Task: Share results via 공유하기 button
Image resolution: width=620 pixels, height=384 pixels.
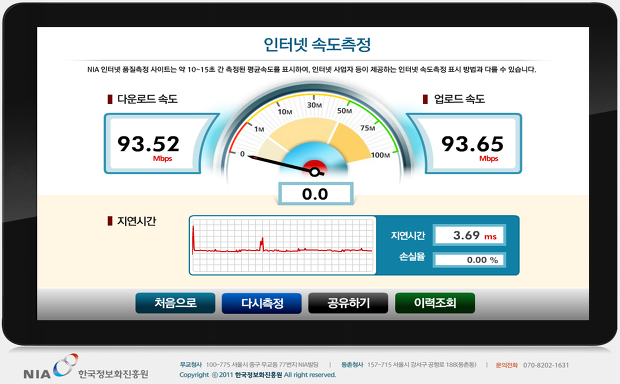Action: click(348, 303)
